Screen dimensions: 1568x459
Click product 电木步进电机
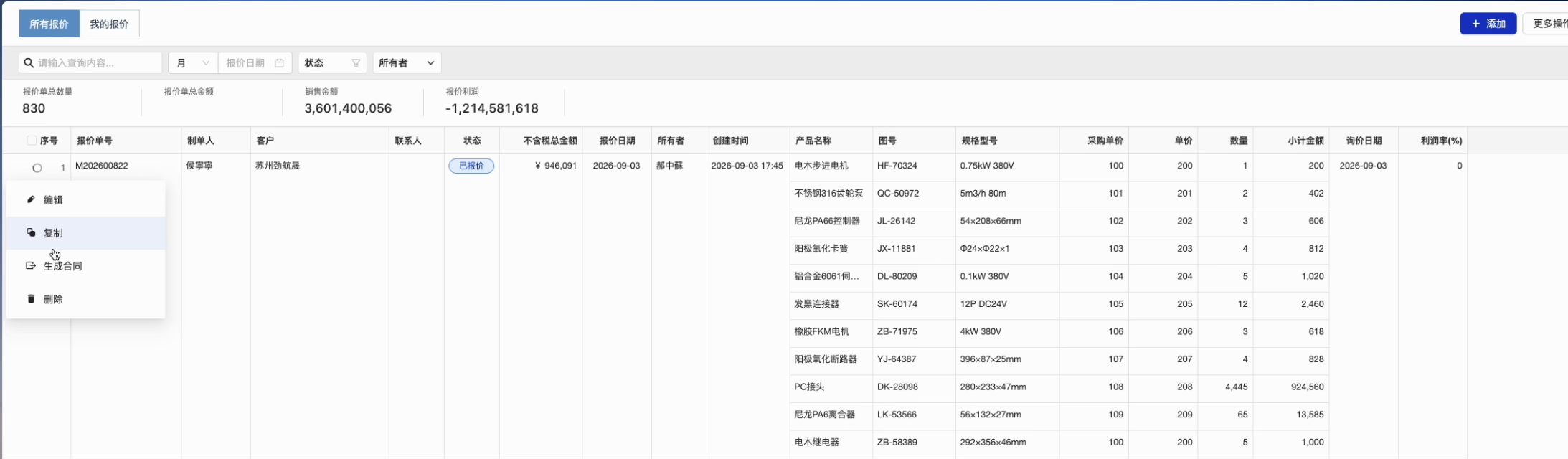(x=821, y=166)
